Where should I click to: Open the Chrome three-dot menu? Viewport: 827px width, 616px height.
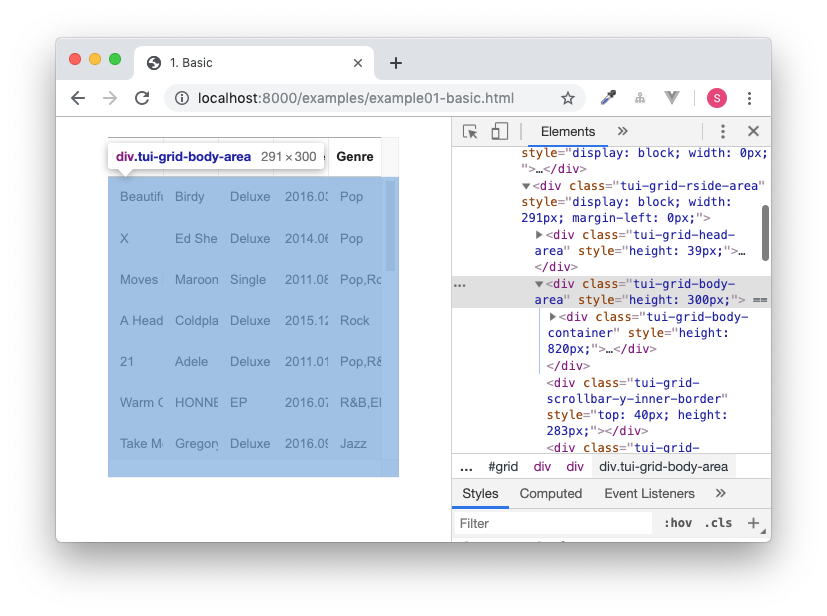[749, 98]
